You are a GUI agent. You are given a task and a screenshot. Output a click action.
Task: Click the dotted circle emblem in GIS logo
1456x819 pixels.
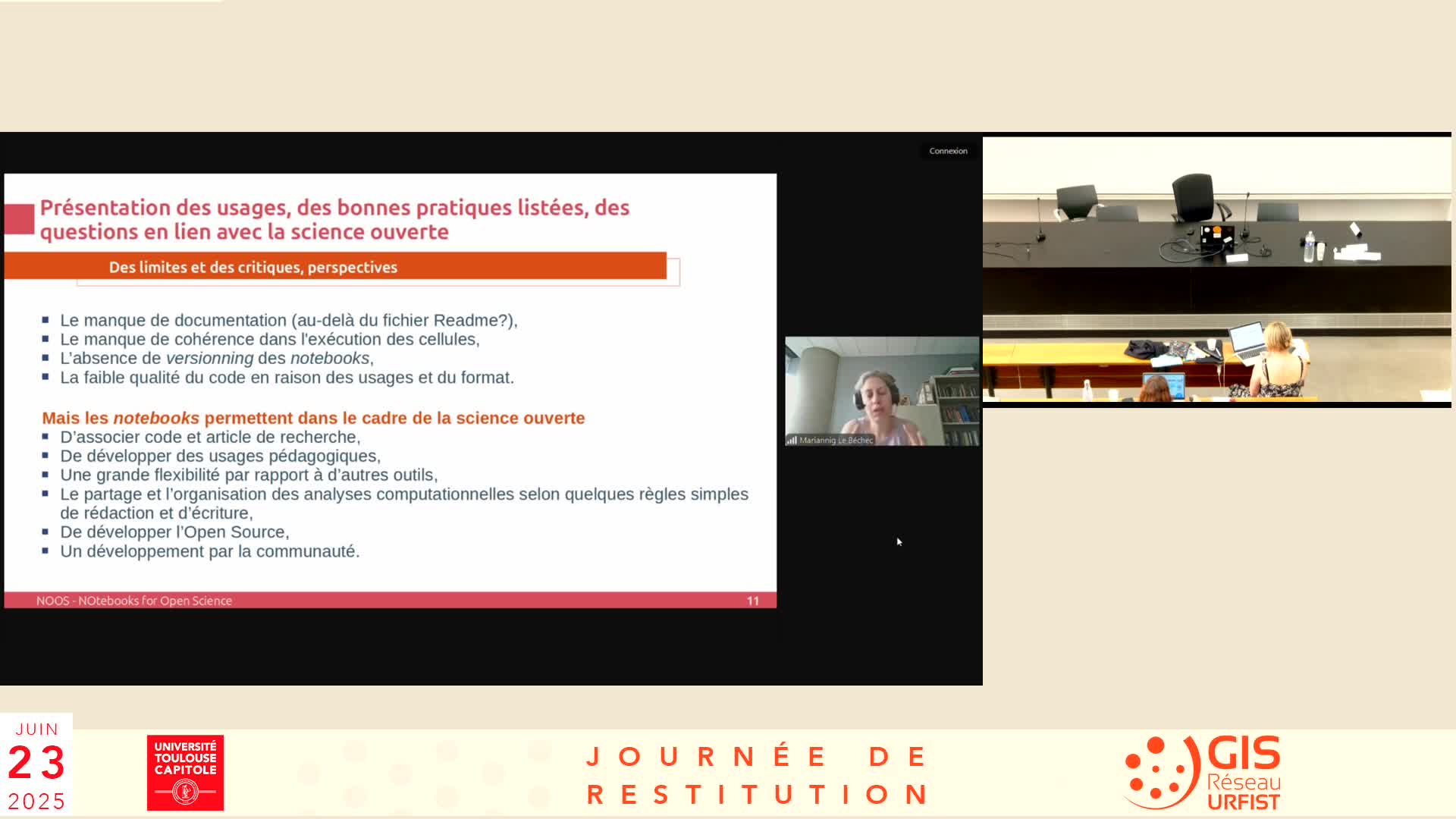pos(1161,772)
